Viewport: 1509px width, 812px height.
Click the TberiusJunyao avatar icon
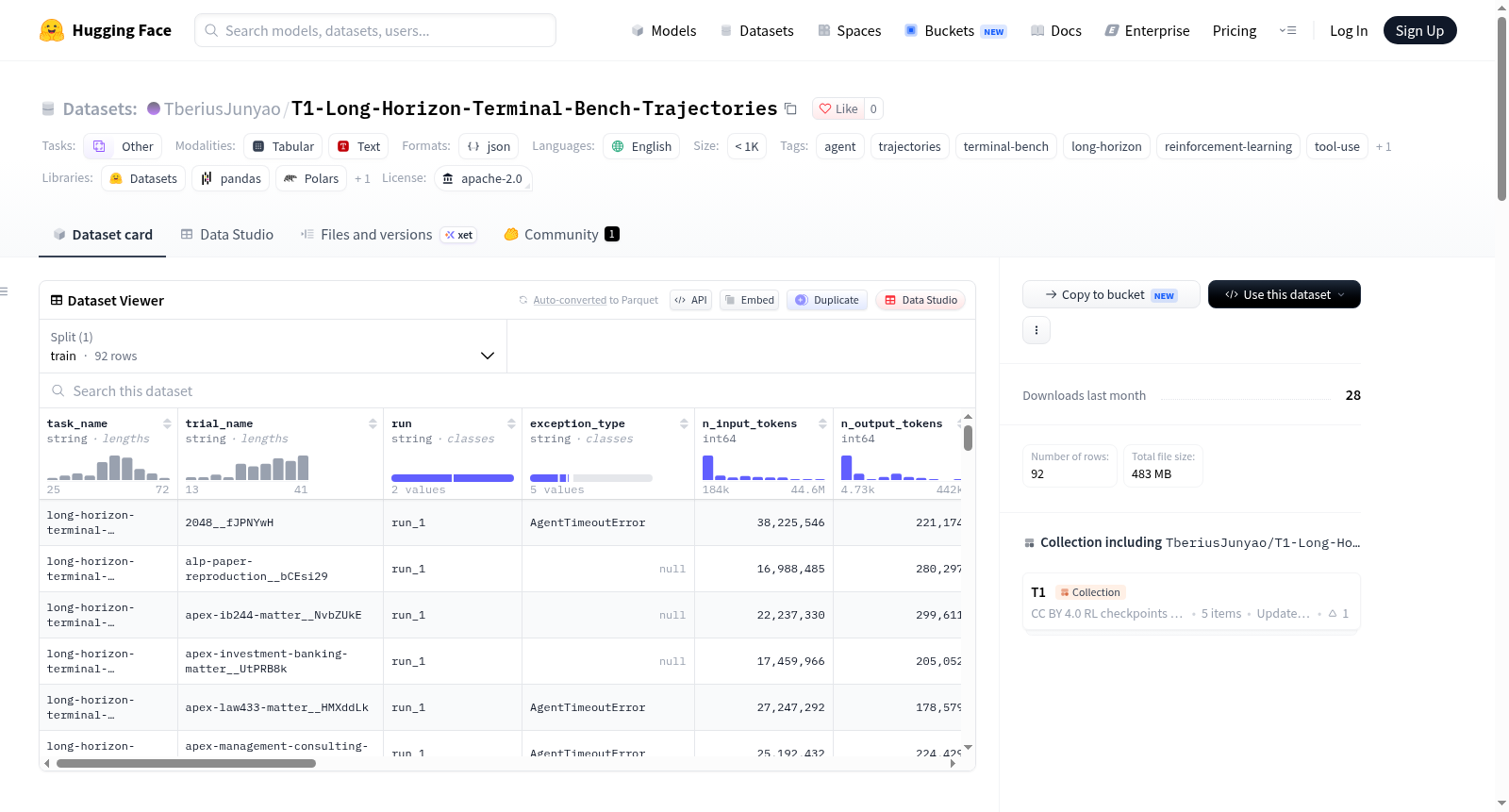tap(154, 108)
